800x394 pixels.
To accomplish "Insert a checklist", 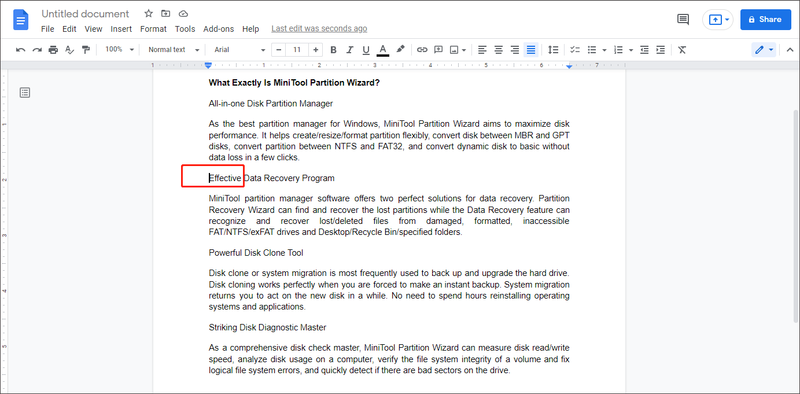I will tap(575, 50).
